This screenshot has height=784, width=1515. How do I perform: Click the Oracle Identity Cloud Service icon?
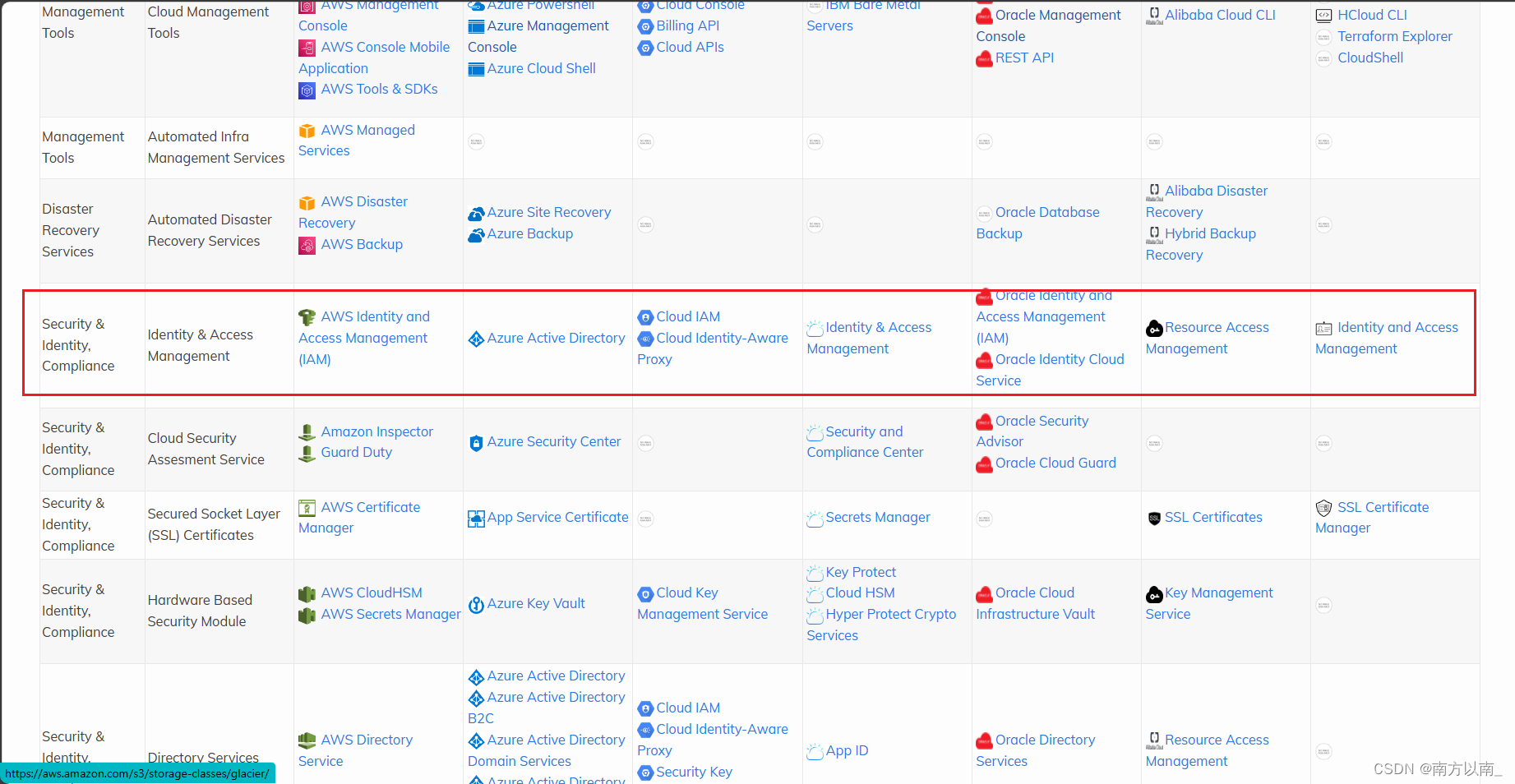(984, 360)
